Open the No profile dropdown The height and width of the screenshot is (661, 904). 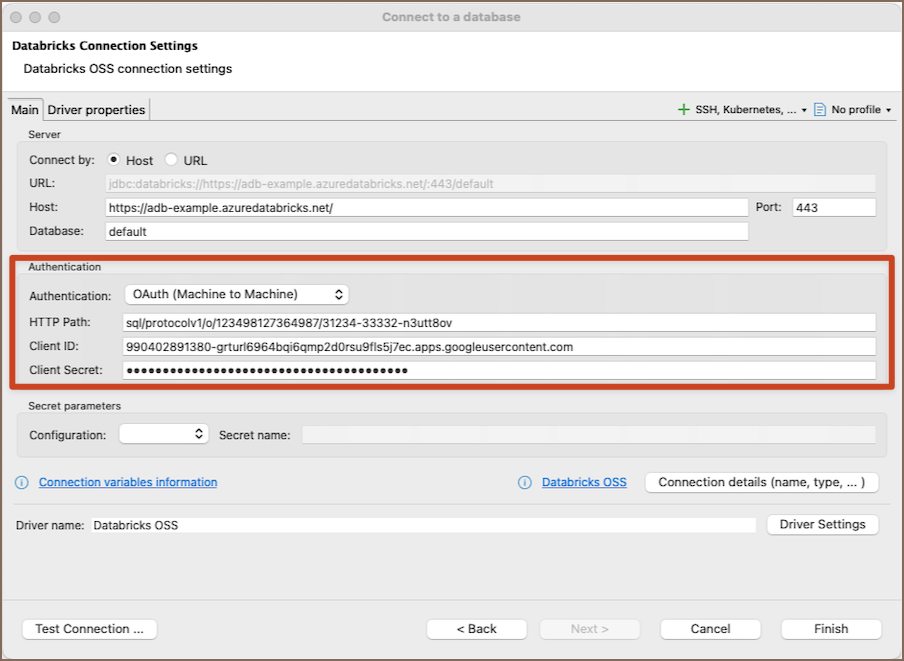coord(861,110)
